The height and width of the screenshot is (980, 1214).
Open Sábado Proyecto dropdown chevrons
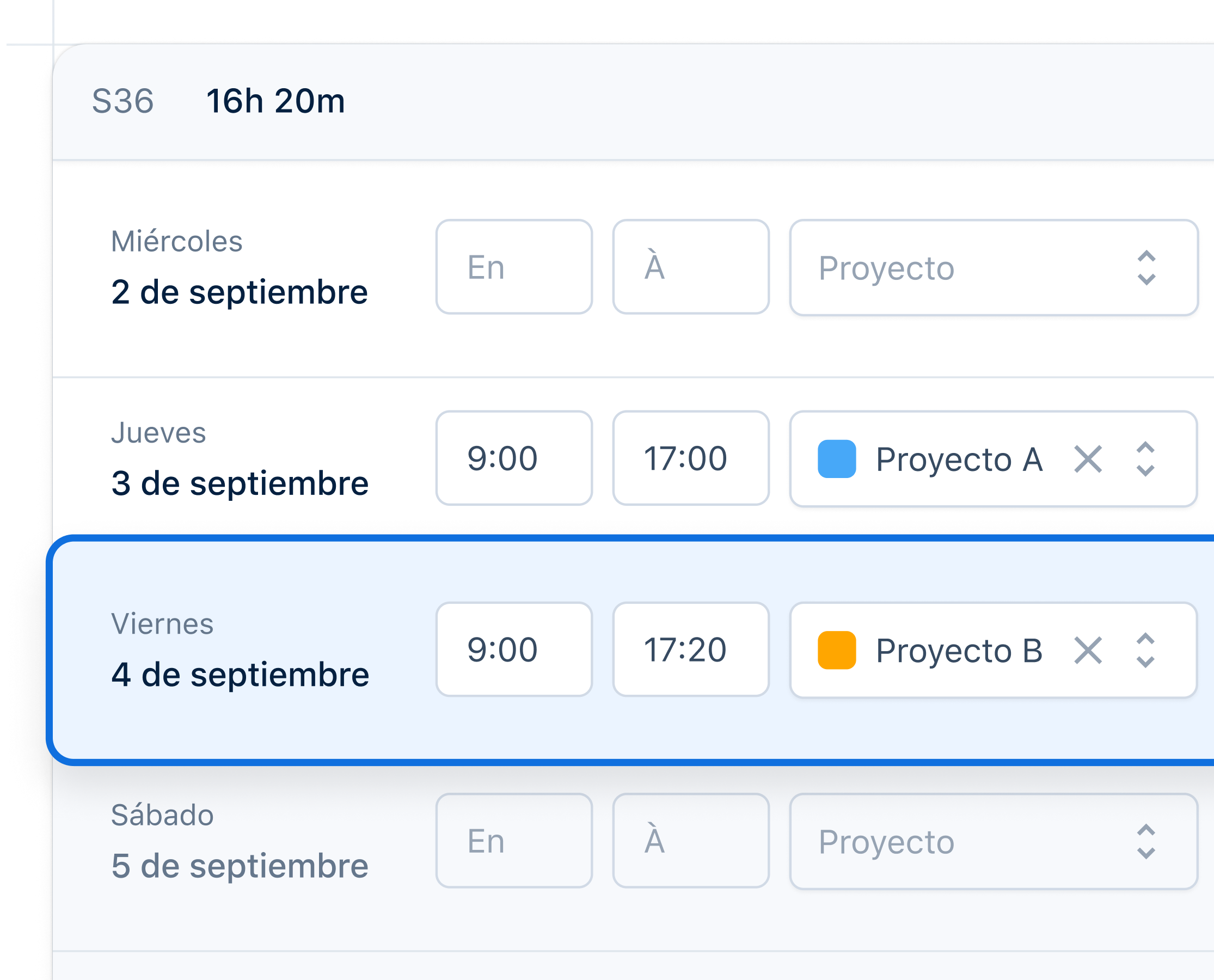tap(1146, 842)
